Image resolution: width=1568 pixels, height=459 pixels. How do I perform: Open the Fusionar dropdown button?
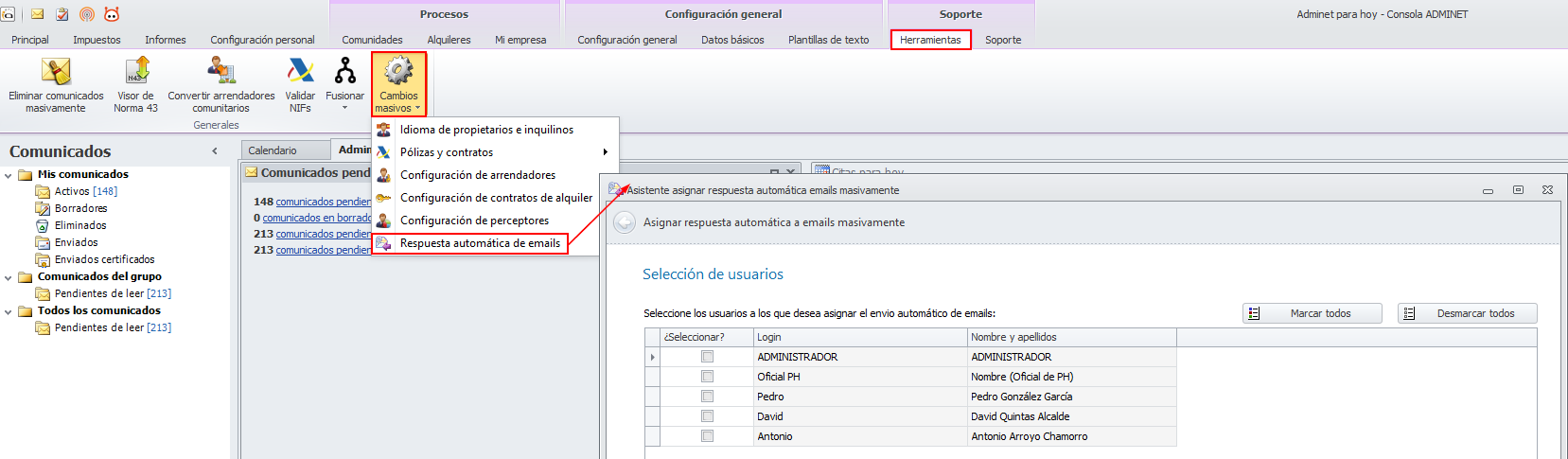(x=344, y=84)
